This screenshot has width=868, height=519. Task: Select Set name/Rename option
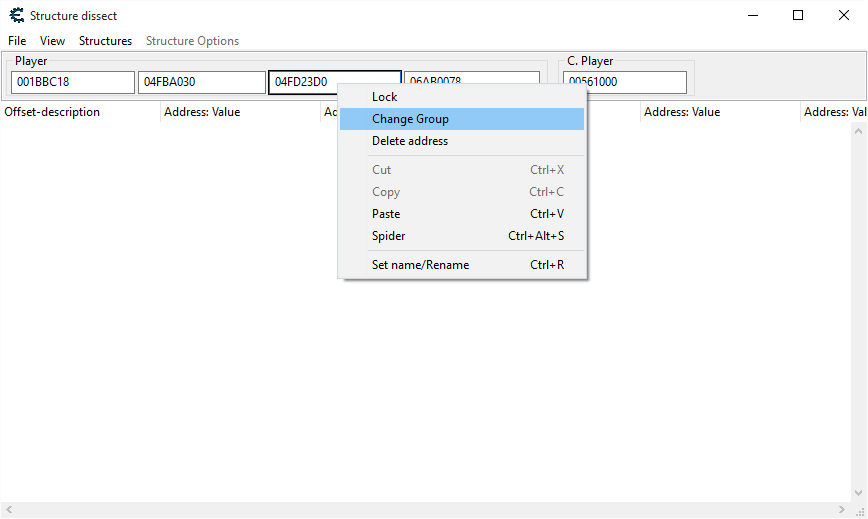[420, 265]
